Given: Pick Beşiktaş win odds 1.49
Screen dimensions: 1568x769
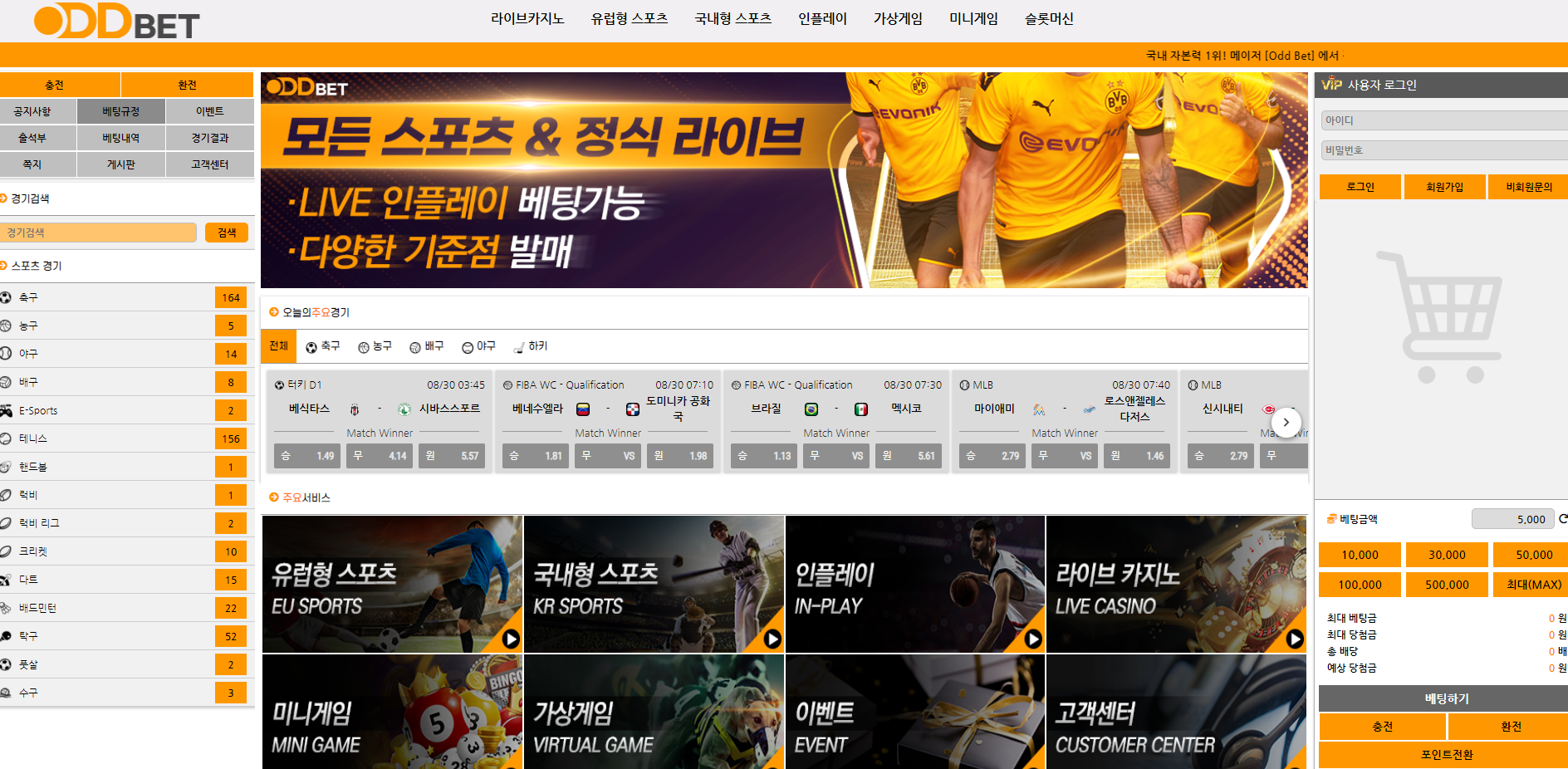Looking at the screenshot, I should [307, 456].
